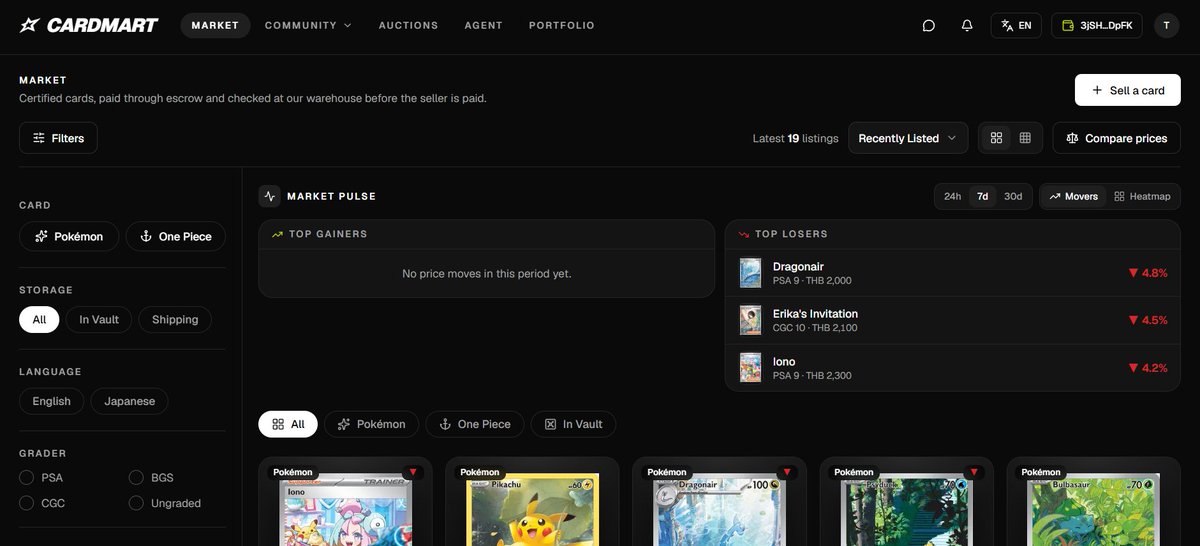Screen dimensions: 1200x546
Task: Go to the Market tab
Action: coord(215,25)
